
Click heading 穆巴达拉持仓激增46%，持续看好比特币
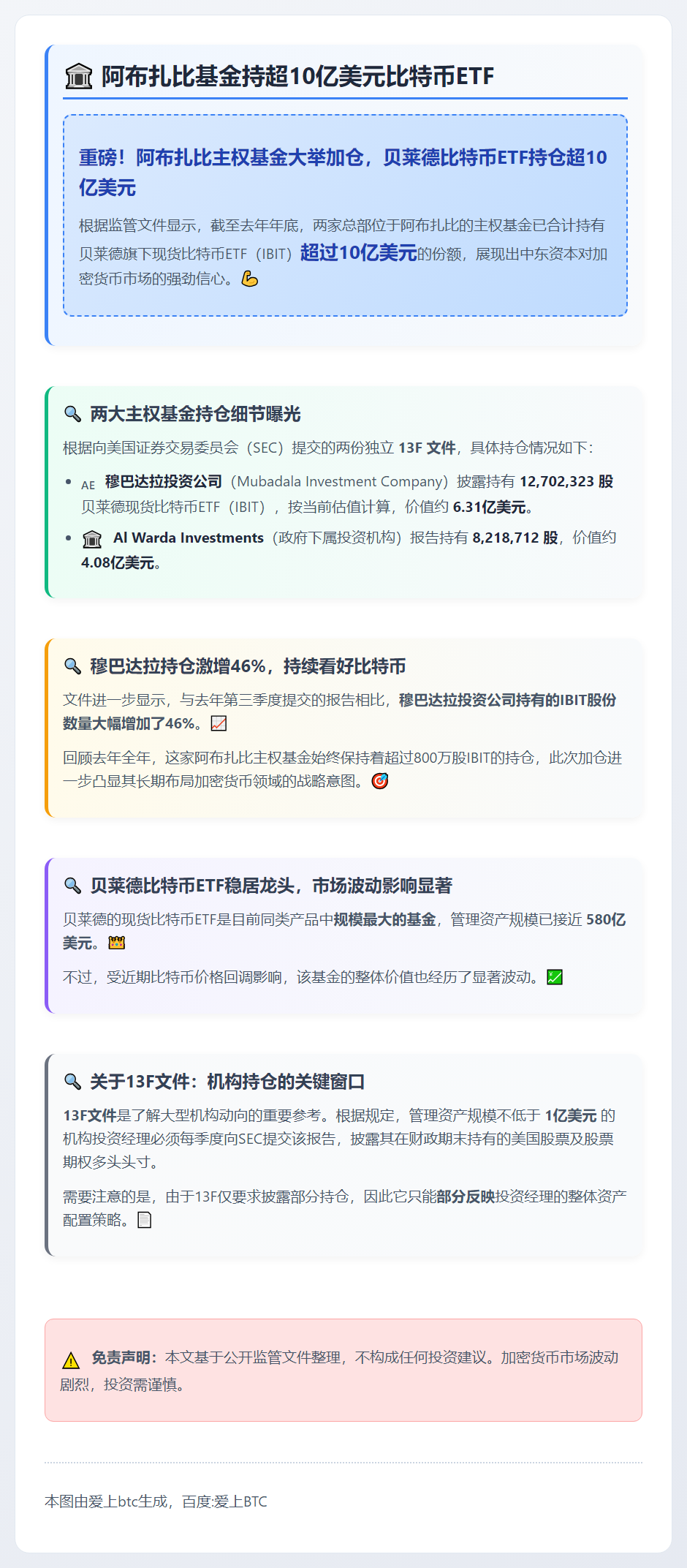[248, 666]
